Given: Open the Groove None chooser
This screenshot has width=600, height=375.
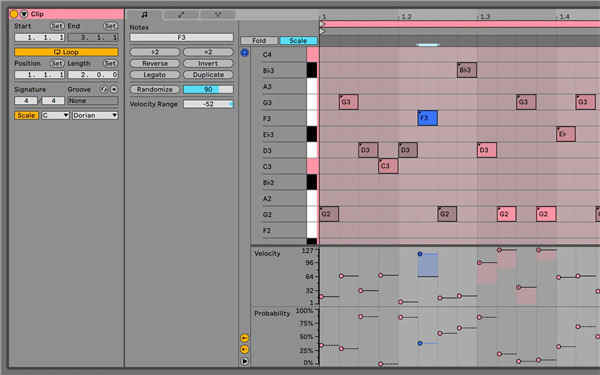Looking at the screenshot, I should (x=93, y=101).
